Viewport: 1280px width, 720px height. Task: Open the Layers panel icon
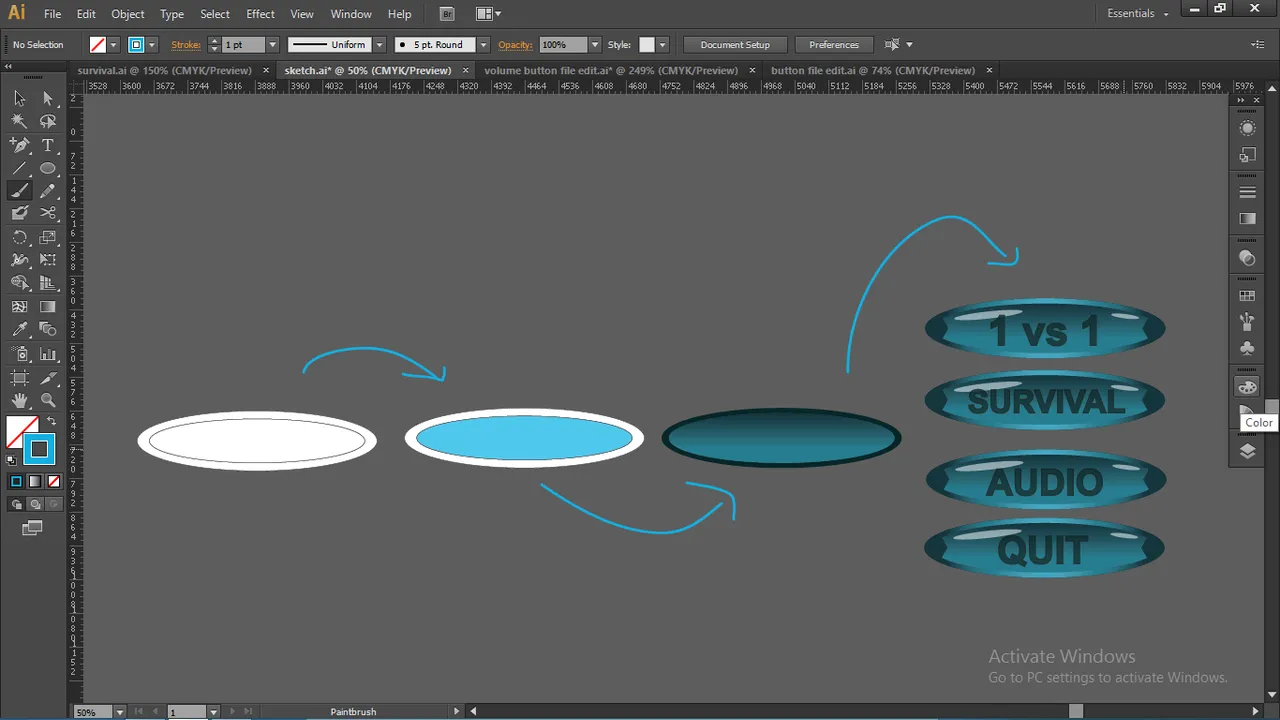tap(1247, 451)
